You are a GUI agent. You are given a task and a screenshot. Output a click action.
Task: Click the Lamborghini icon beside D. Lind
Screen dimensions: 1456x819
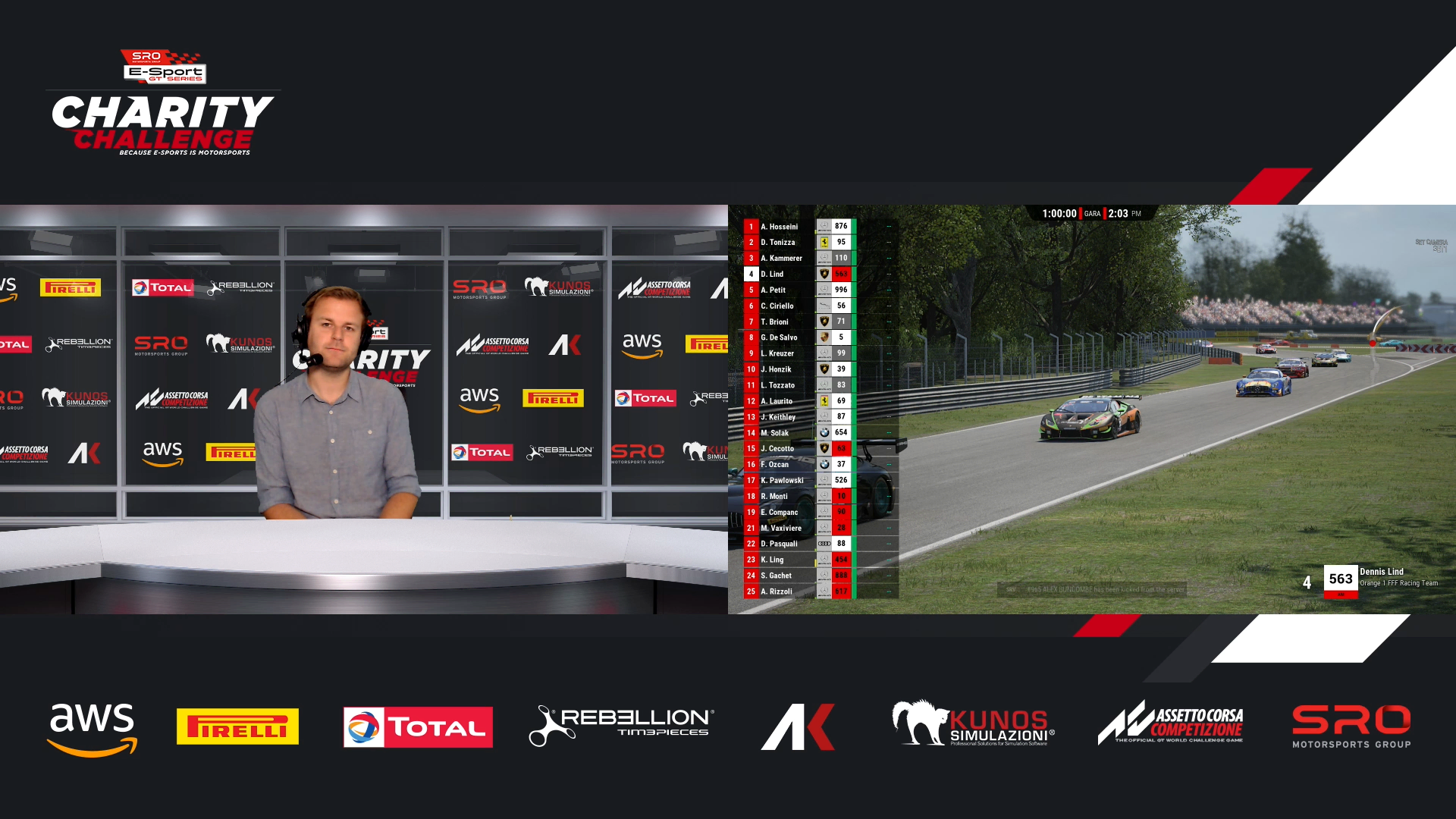825,274
